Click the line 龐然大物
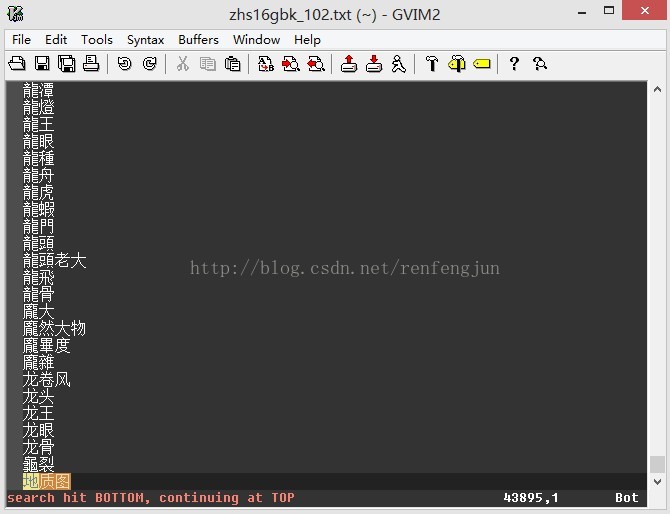The width and height of the screenshot is (670, 514). tap(55, 328)
